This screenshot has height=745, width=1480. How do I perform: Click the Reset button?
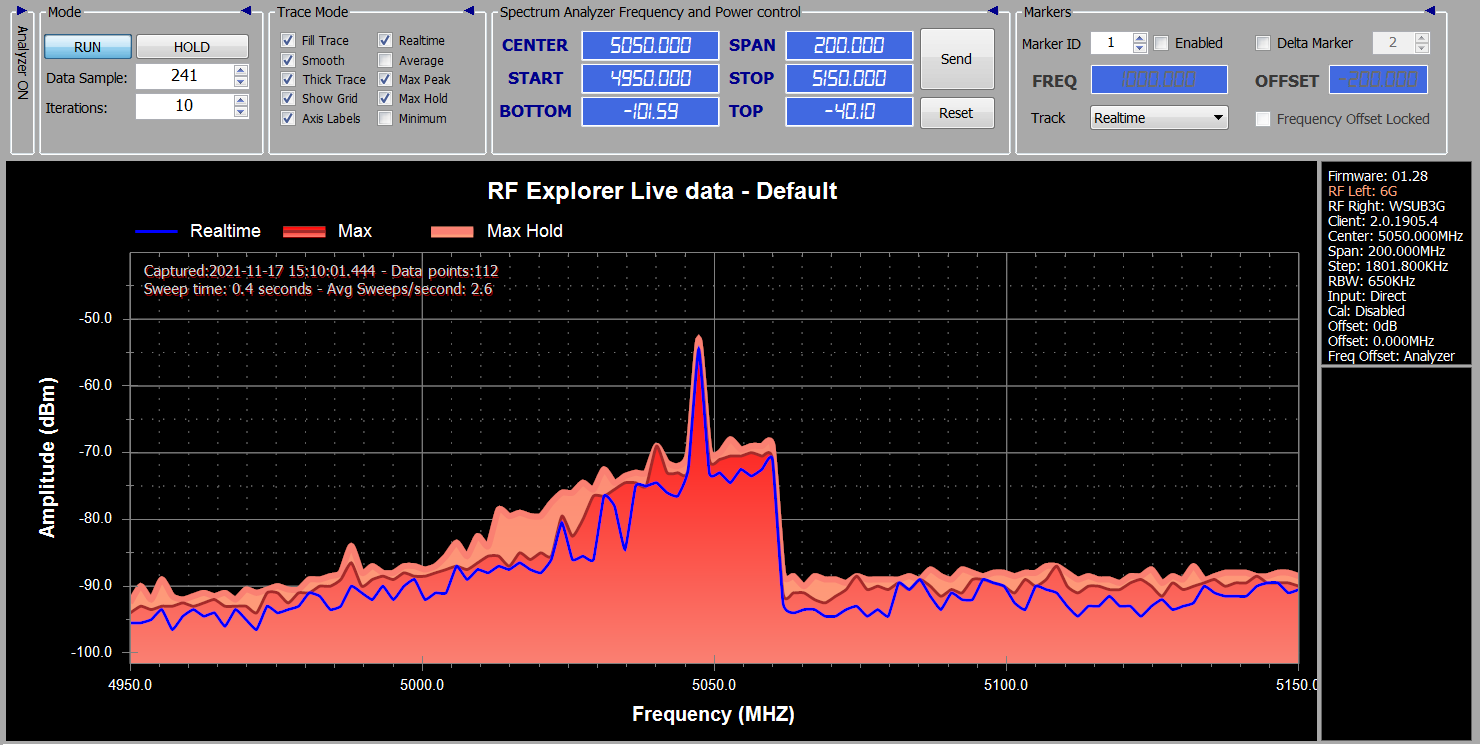point(957,113)
